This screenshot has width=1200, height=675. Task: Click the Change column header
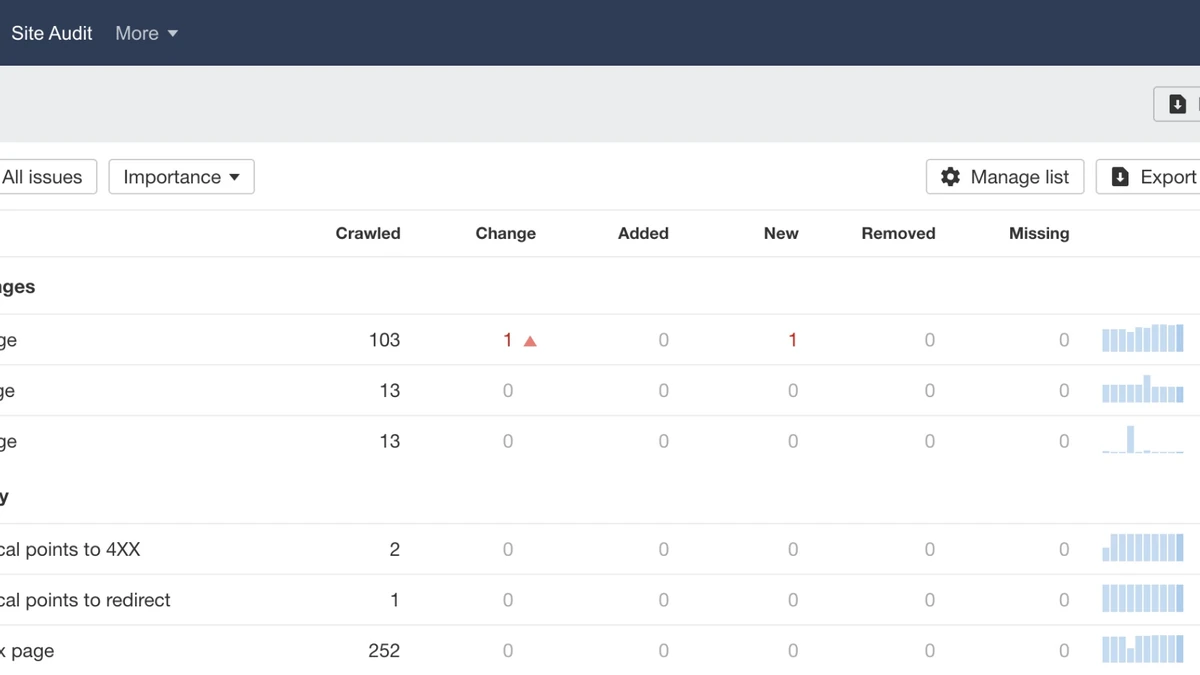pyautogui.click(x=506, y=233)
